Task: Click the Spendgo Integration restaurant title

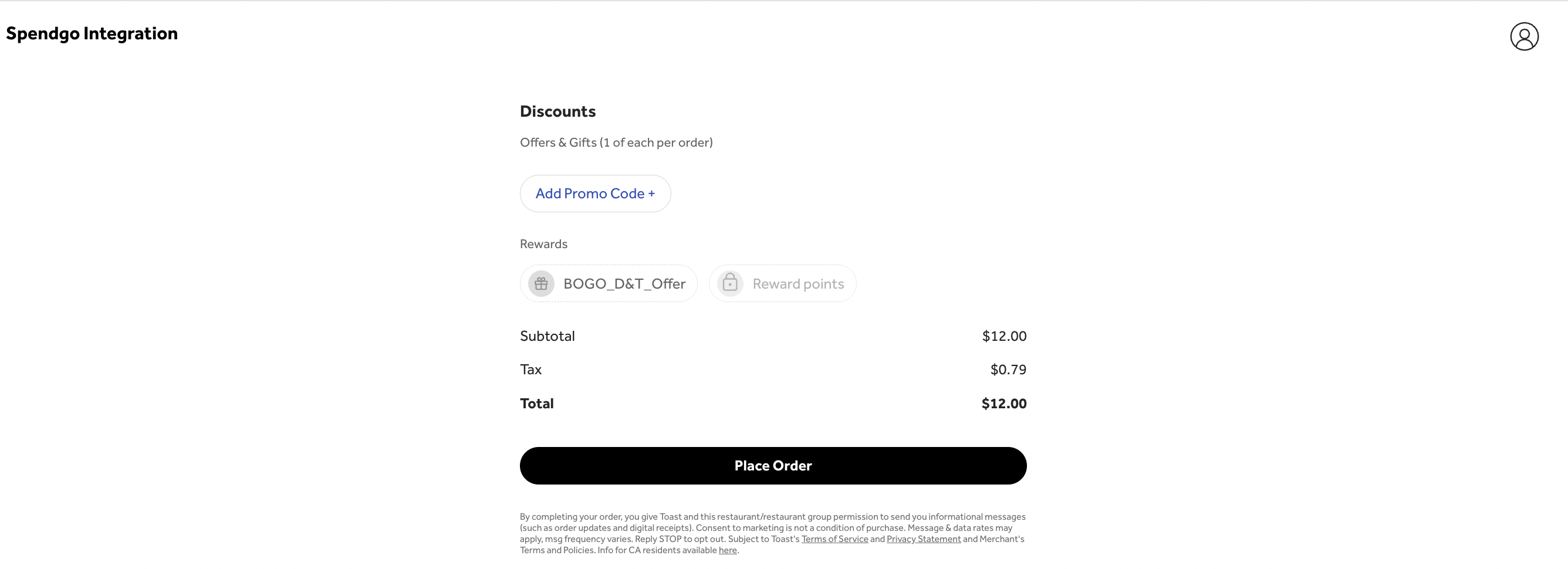Action: coord(92,33)
